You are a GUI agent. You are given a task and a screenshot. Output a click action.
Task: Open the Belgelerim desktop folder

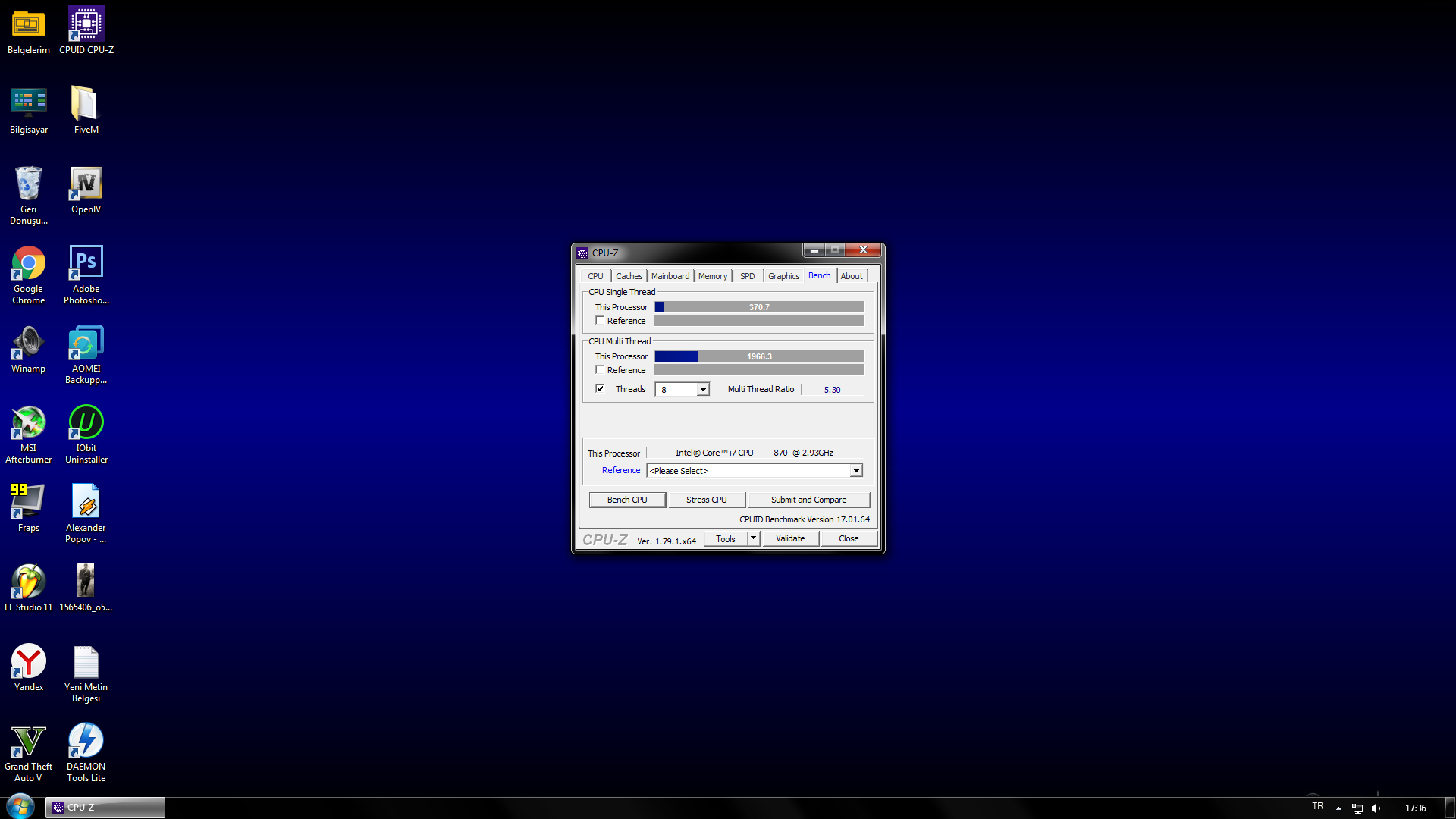pyautogui.click(x=28, y=32)
